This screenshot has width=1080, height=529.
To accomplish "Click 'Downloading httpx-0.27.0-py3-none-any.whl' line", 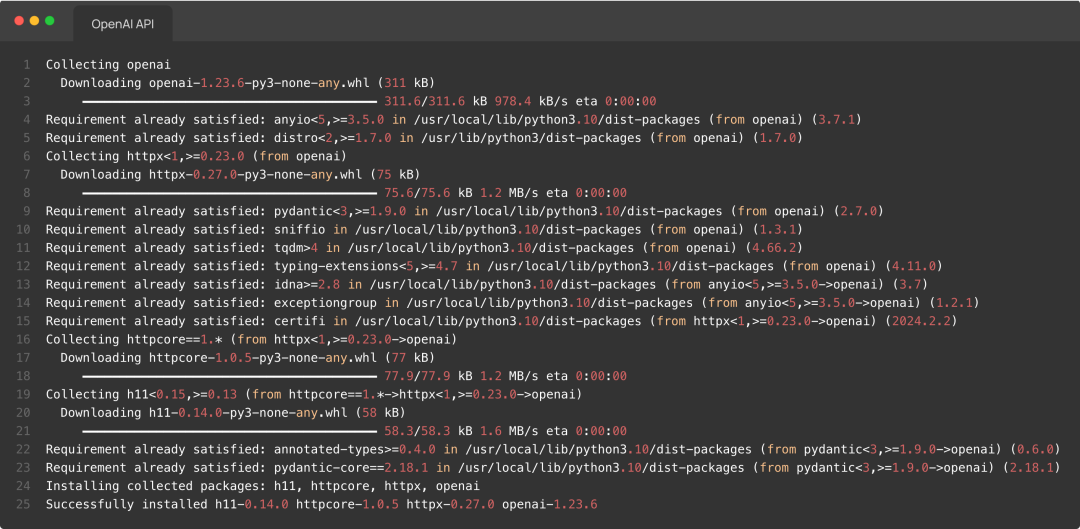I will tap(240, 174).
